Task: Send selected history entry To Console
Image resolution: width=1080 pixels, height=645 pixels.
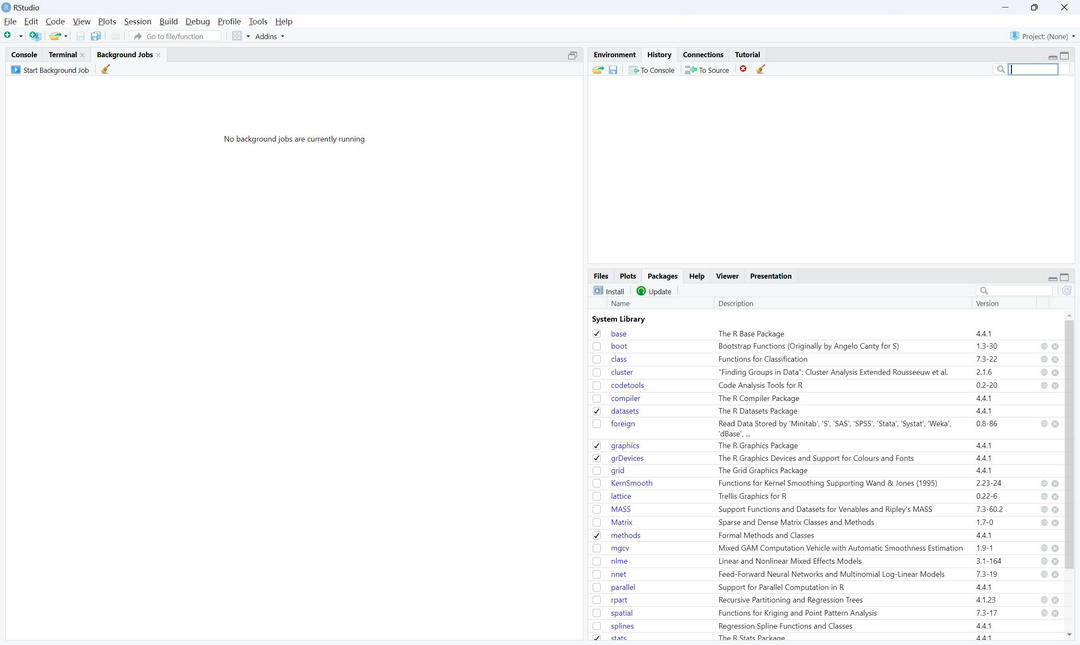Action: [x=650, y=69]
